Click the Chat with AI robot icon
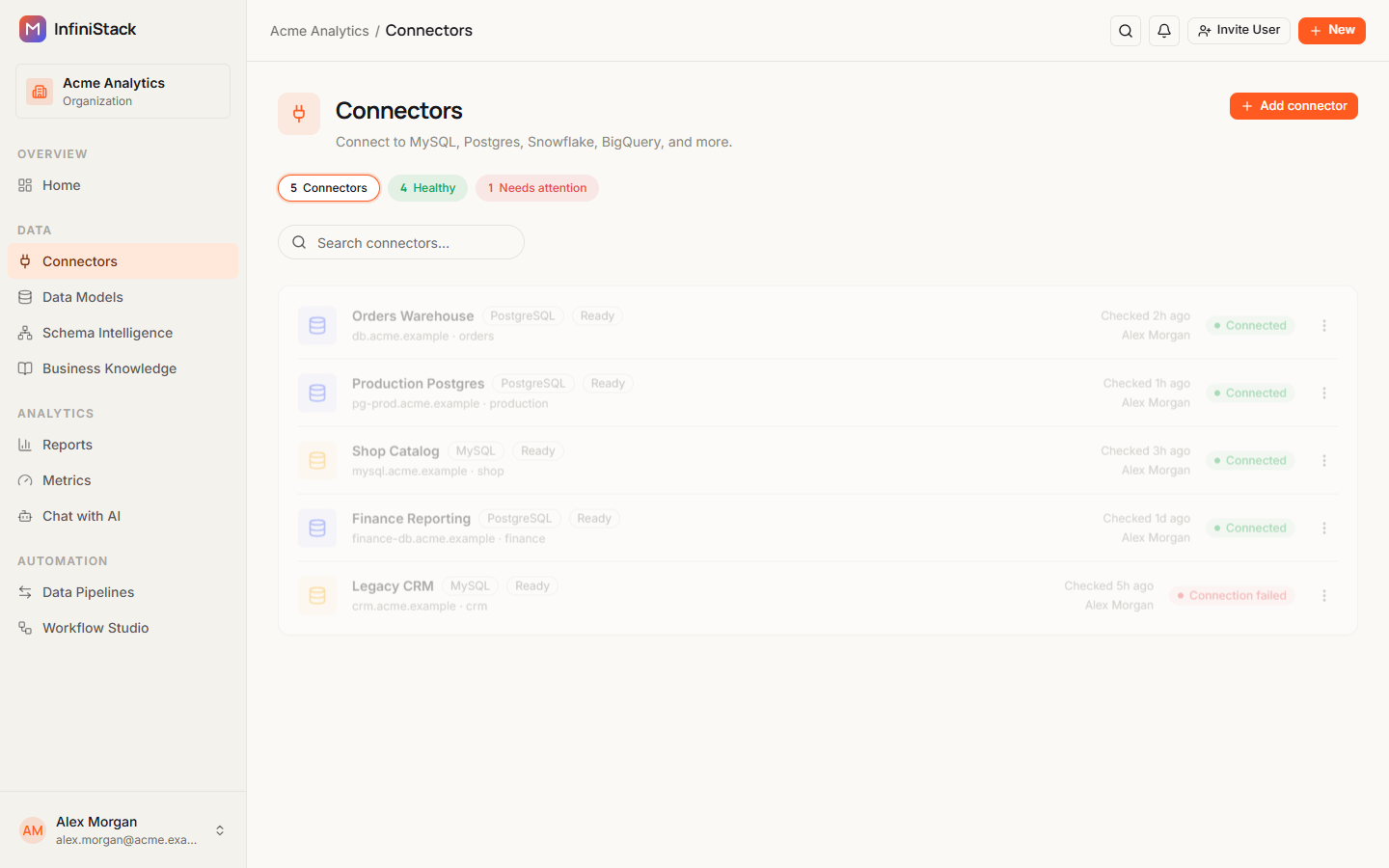This screenshot has width=1389, height=868. [x=25, y=516]
